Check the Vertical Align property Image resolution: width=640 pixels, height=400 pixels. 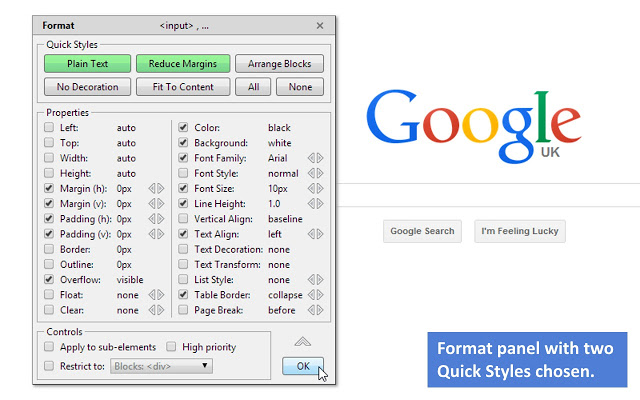coord(183,219)
